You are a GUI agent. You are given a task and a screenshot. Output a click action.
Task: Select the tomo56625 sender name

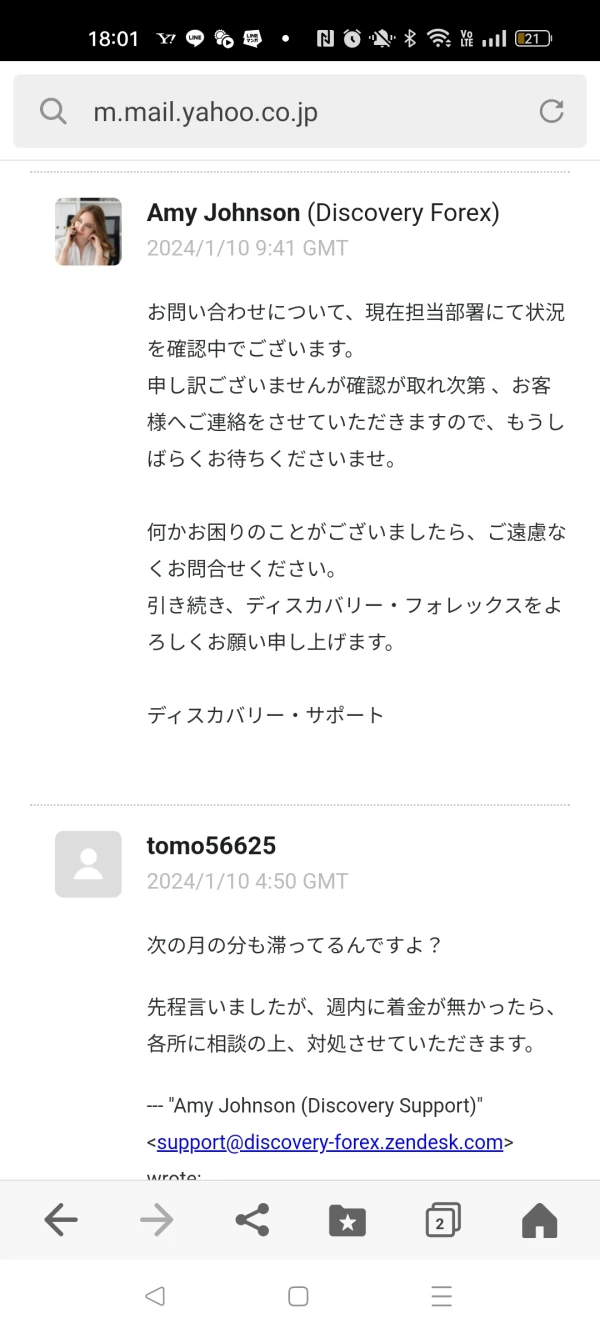point(211,846)
